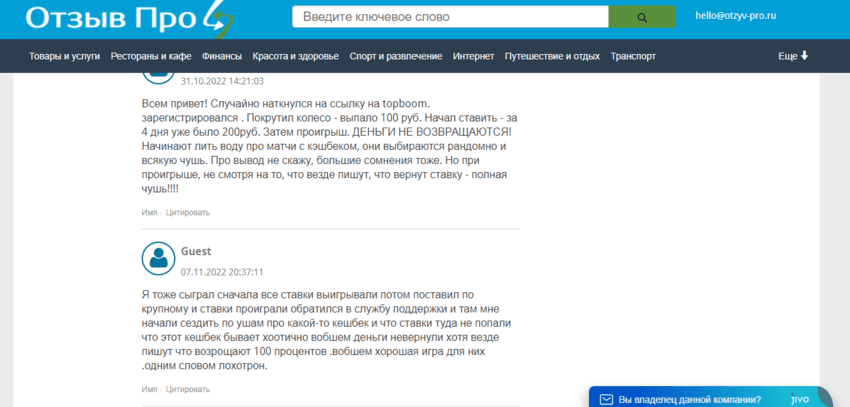
Task: Click the review text starting with Всем привет
Action: 330,146
